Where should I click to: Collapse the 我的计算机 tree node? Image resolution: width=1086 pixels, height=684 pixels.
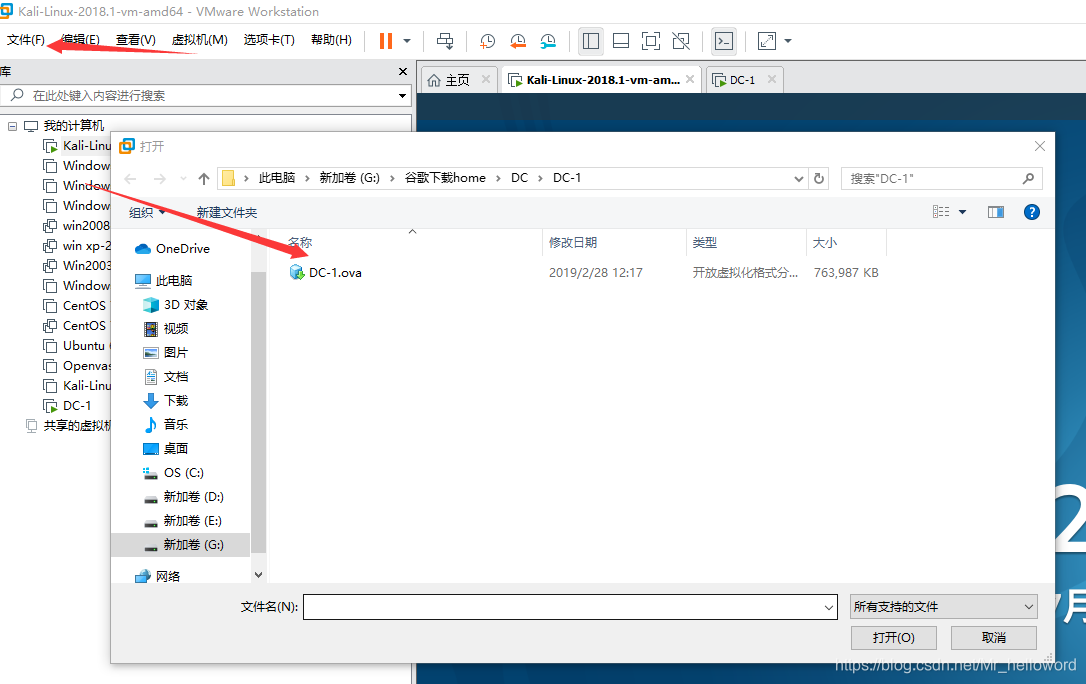click(x=12, y=126)
